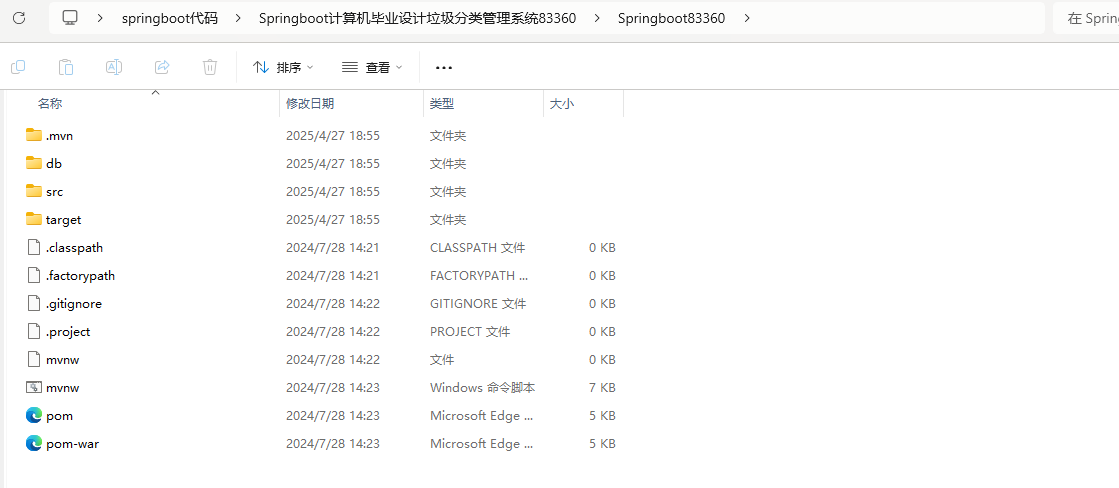This screenshot has height=488, width=1119.
Task: Click .classpath's 2024/7/28 14:21 date
Action: tap(333, 248)
